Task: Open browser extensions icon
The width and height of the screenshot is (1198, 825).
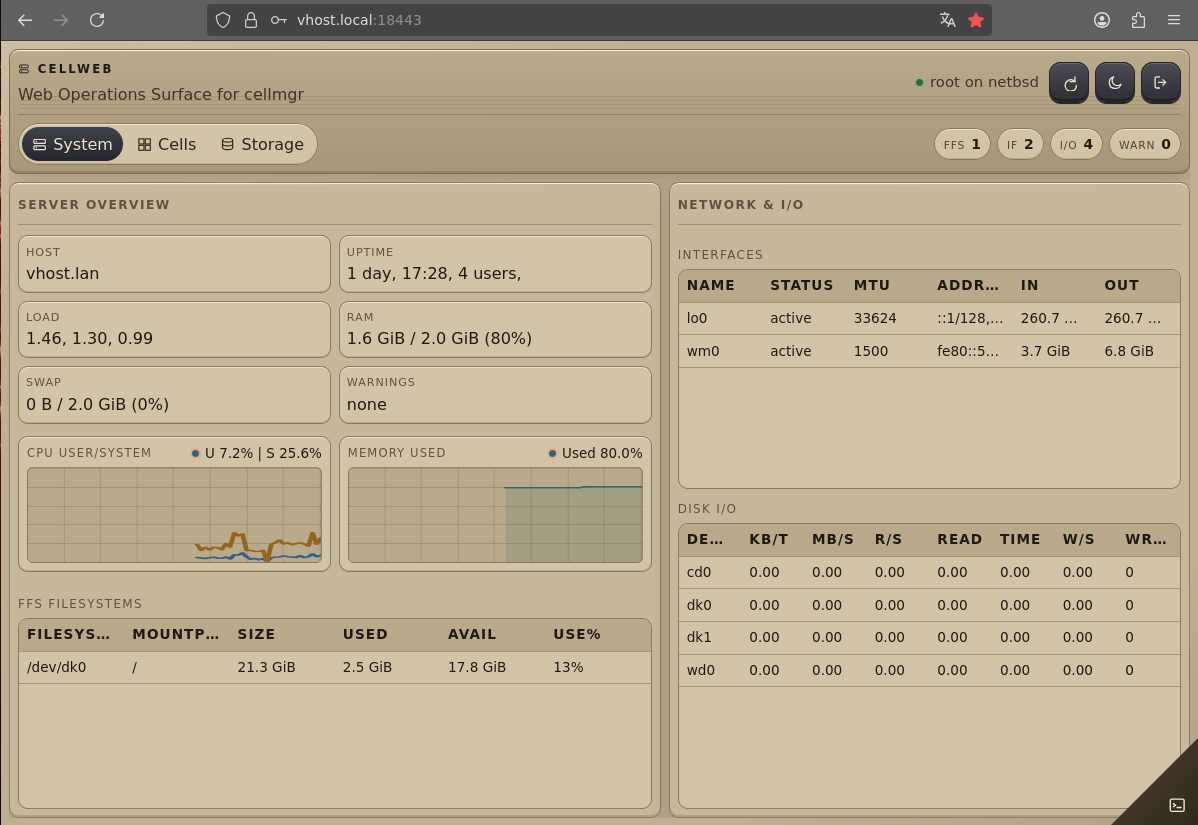Action: click(x=1138, y=20)
